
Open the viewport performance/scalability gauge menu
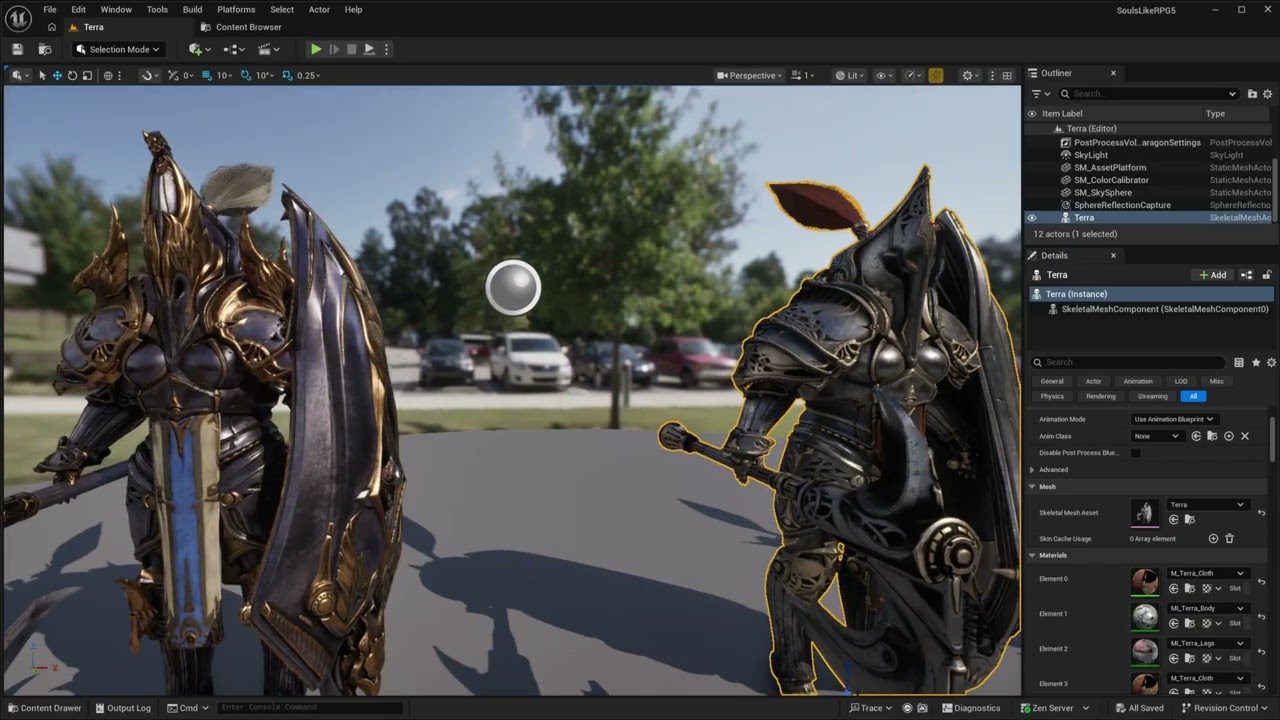tap(912, 75)
